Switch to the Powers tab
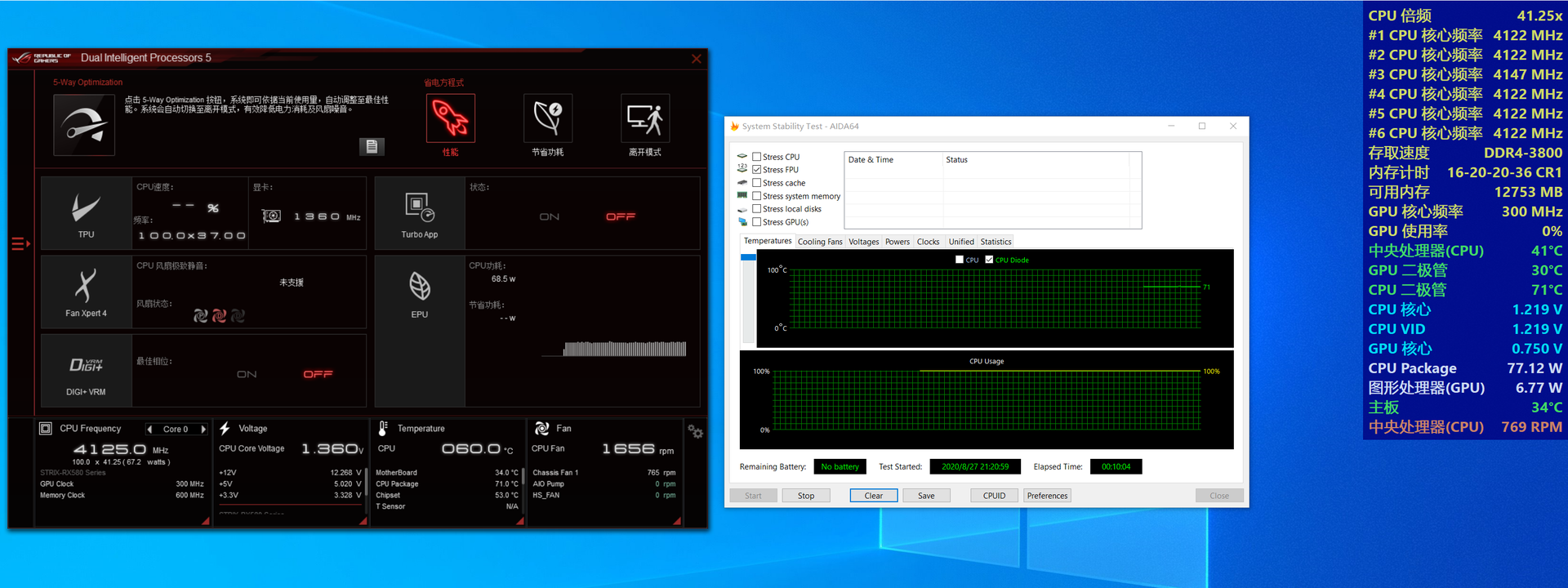This screenshot has width=1568, height=588. pyautogui.click(x=897, y=242)
